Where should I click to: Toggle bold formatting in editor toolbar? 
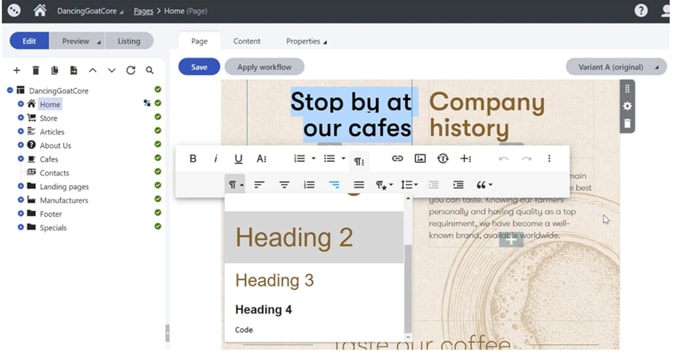pos(193,159)
